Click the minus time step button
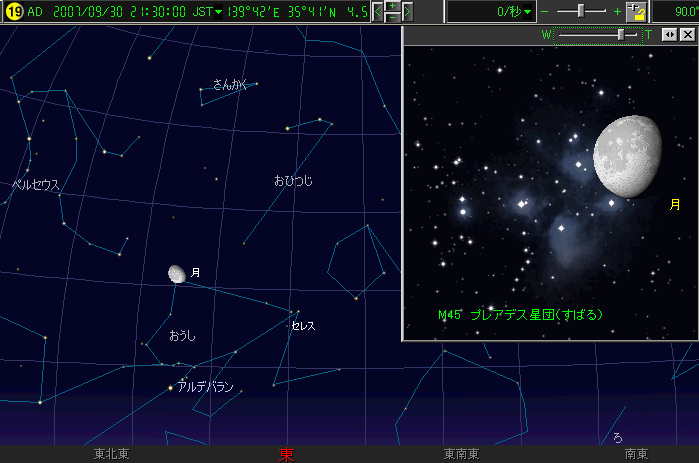699x463 pixels. point(393,18)
